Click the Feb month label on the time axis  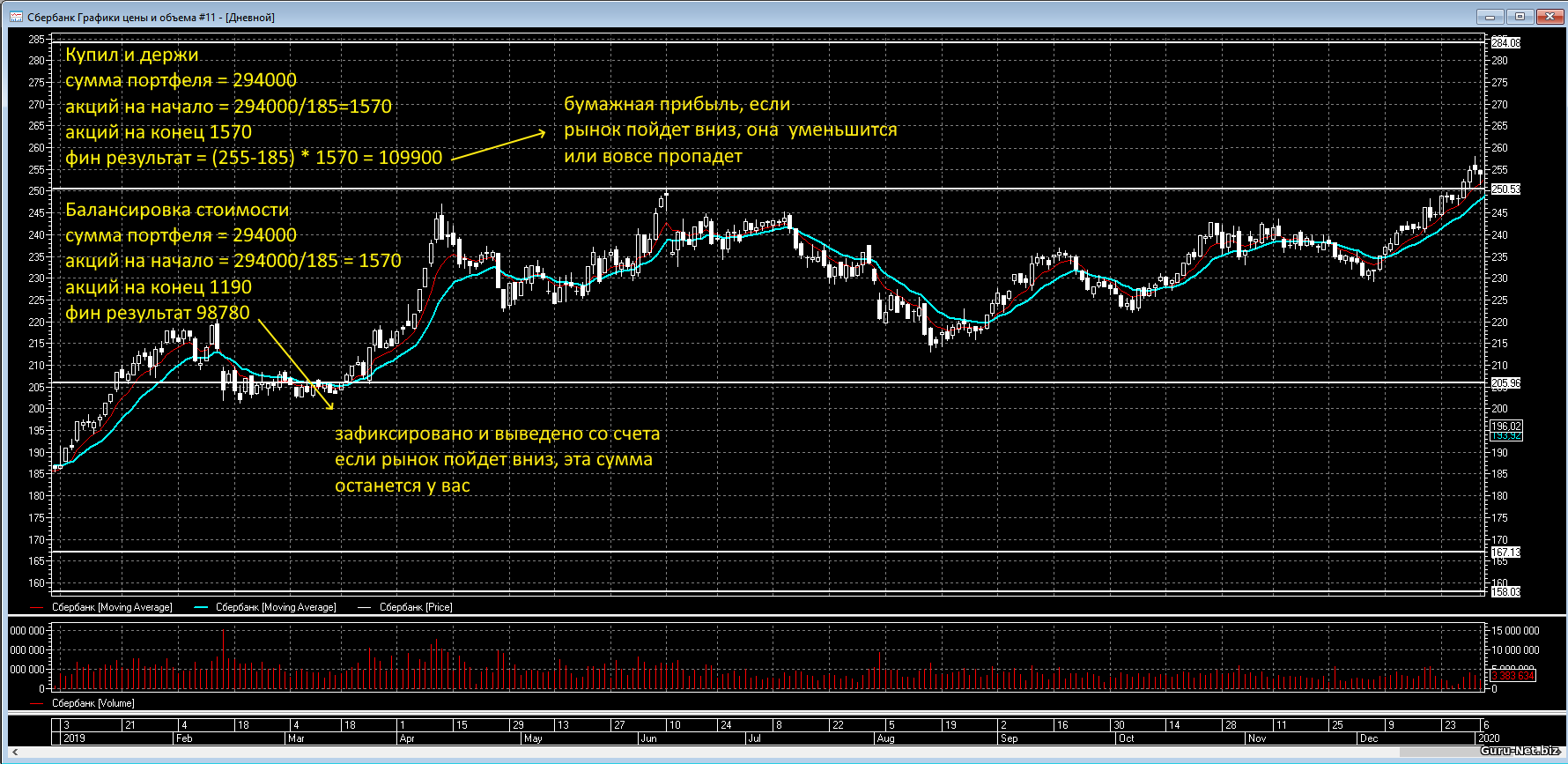click(184, 738)
